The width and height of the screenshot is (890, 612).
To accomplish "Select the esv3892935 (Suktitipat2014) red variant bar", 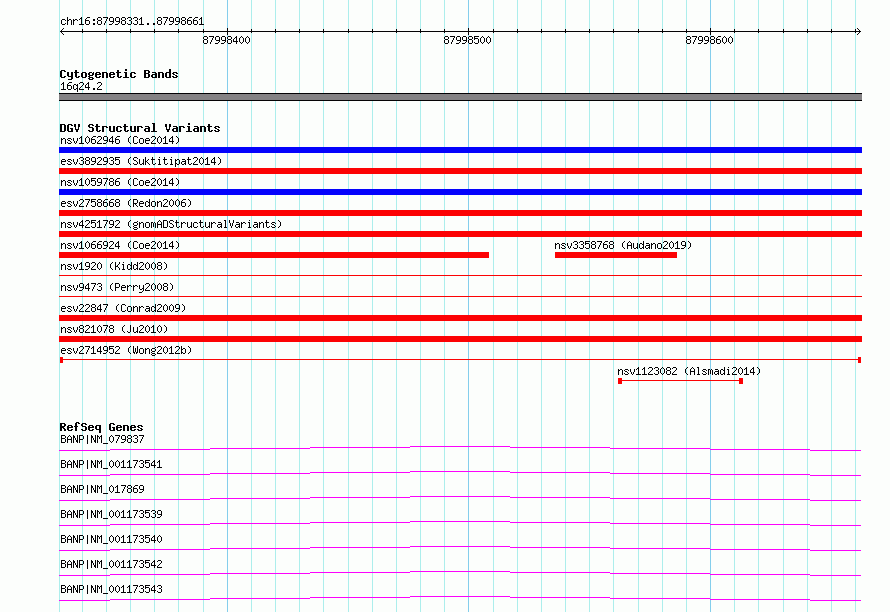I will click(x=460, y=171).
